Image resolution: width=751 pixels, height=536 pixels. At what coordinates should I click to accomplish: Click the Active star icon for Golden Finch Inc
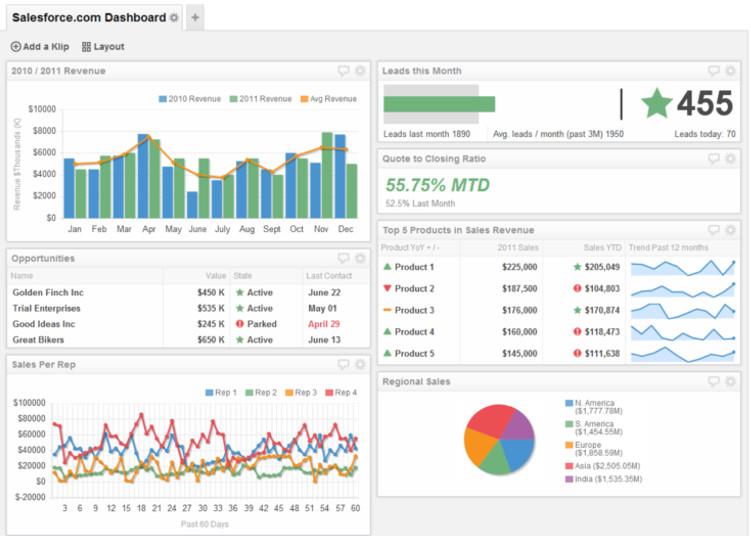point(240,292)
